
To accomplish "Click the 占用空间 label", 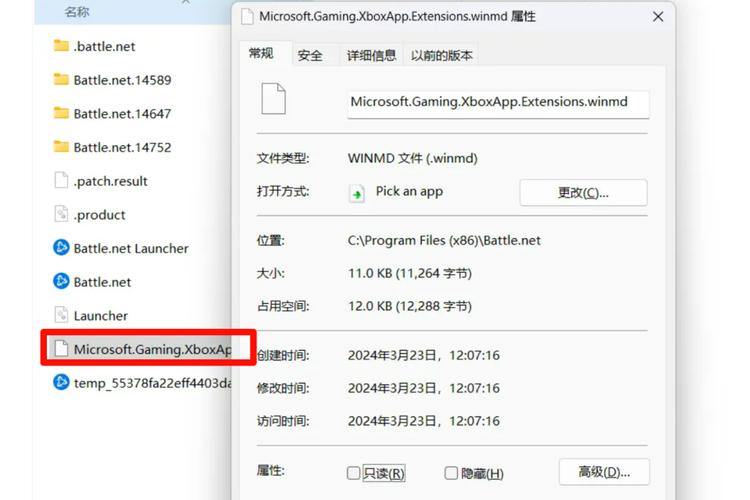I will click(x=283, y=306).
